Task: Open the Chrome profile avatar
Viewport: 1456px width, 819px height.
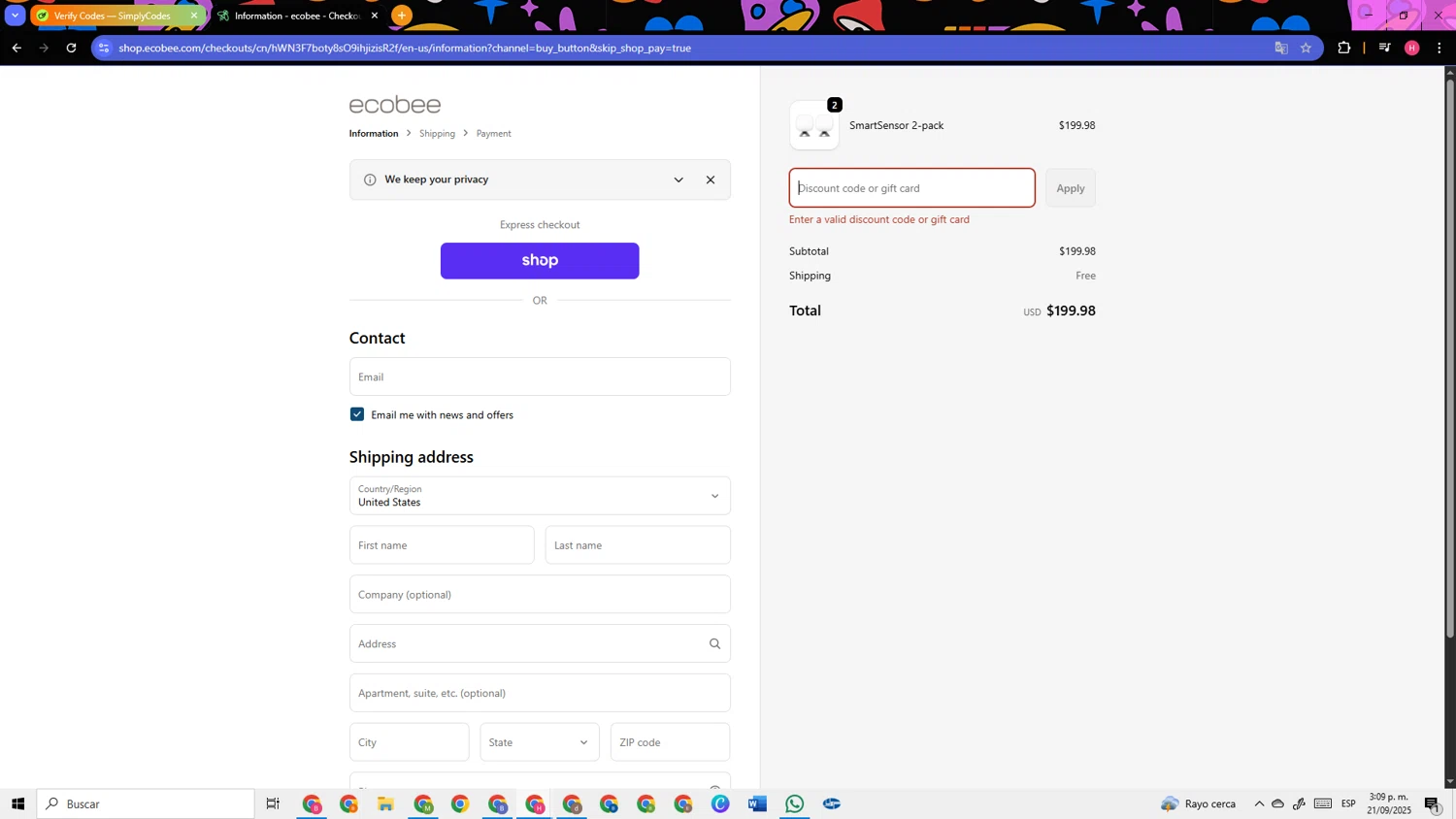Action: pyautogui.click(x=1412, y=48)
